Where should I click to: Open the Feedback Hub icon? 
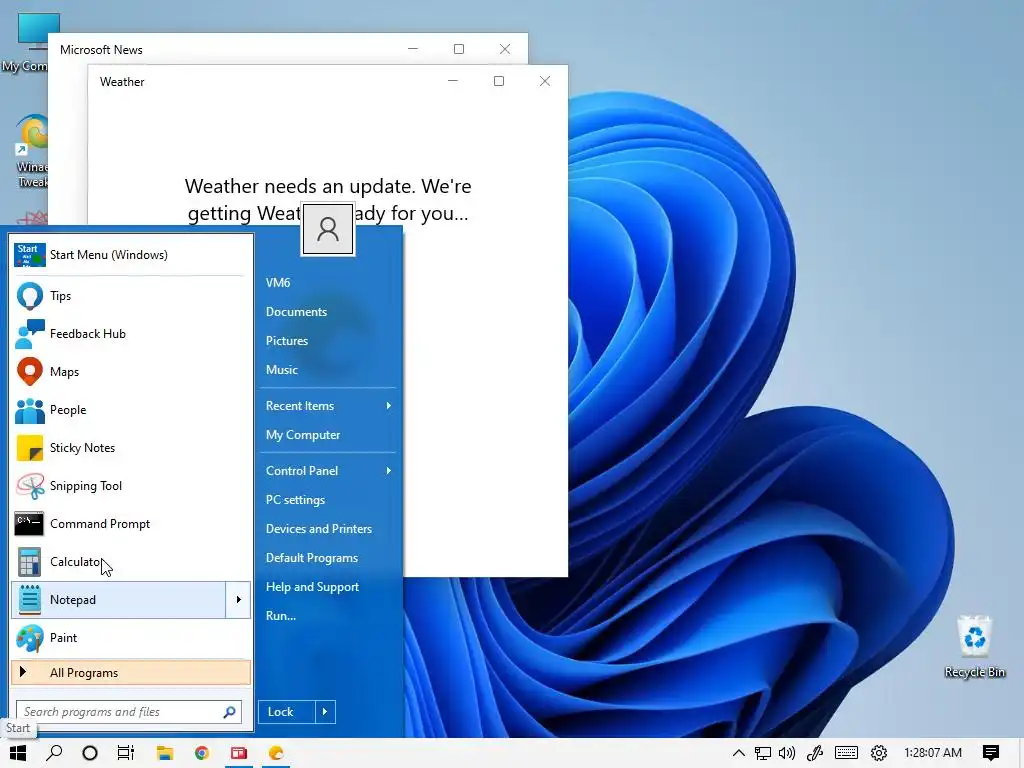pyautogui.click(x=29, y=334)
